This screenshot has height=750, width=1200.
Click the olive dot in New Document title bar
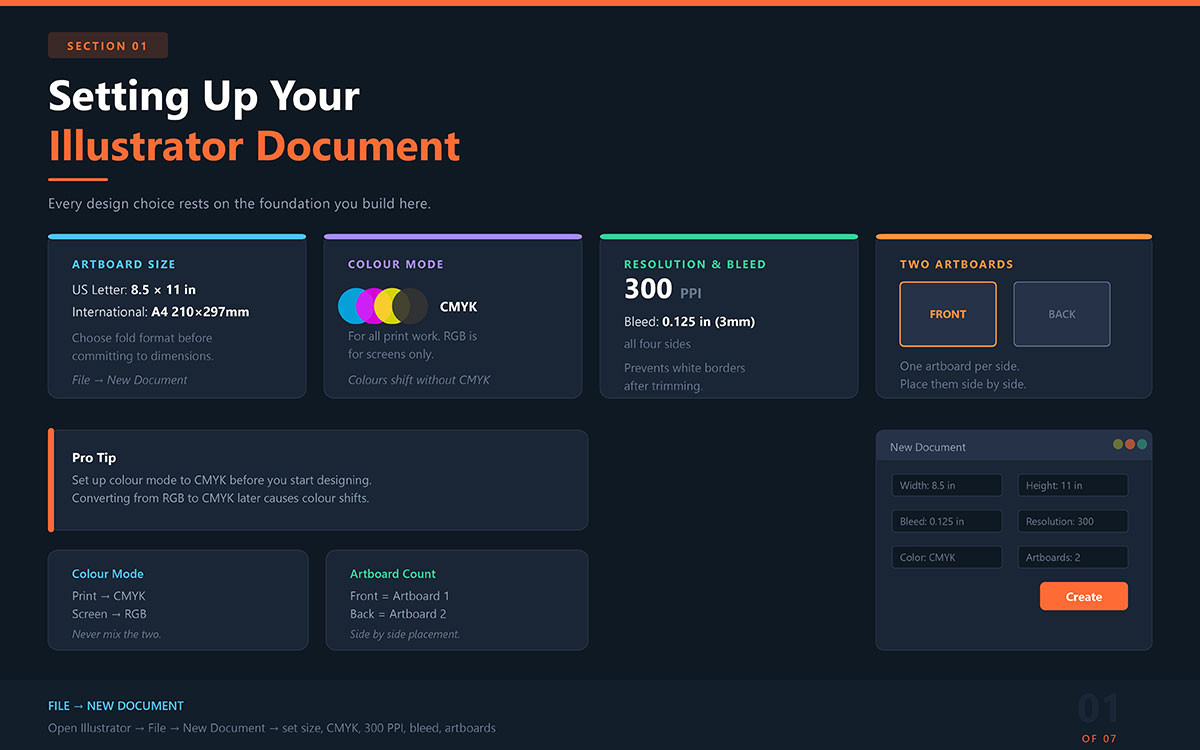[1118, 444]
